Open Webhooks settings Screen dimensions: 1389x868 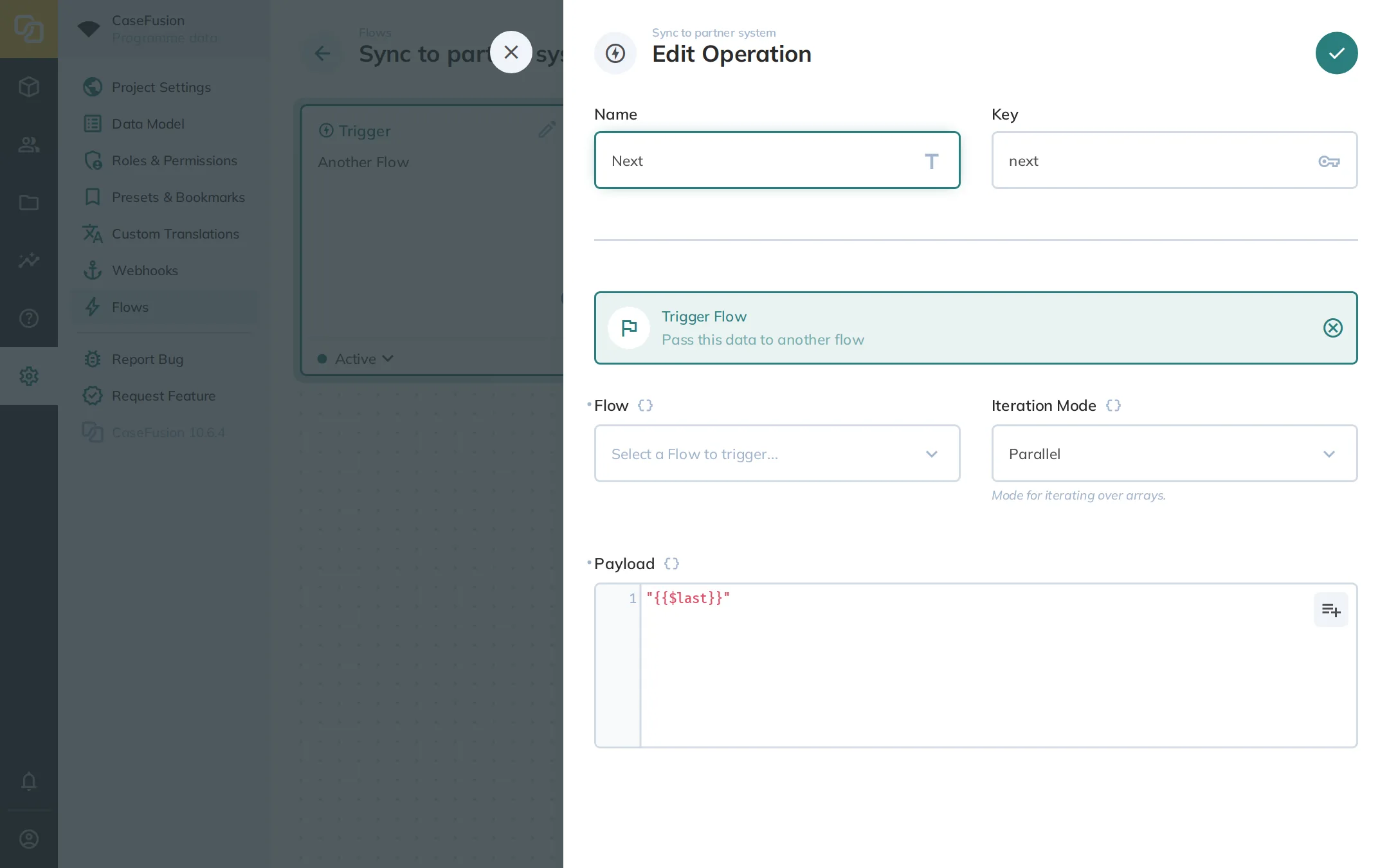click(x=164, y=270)
